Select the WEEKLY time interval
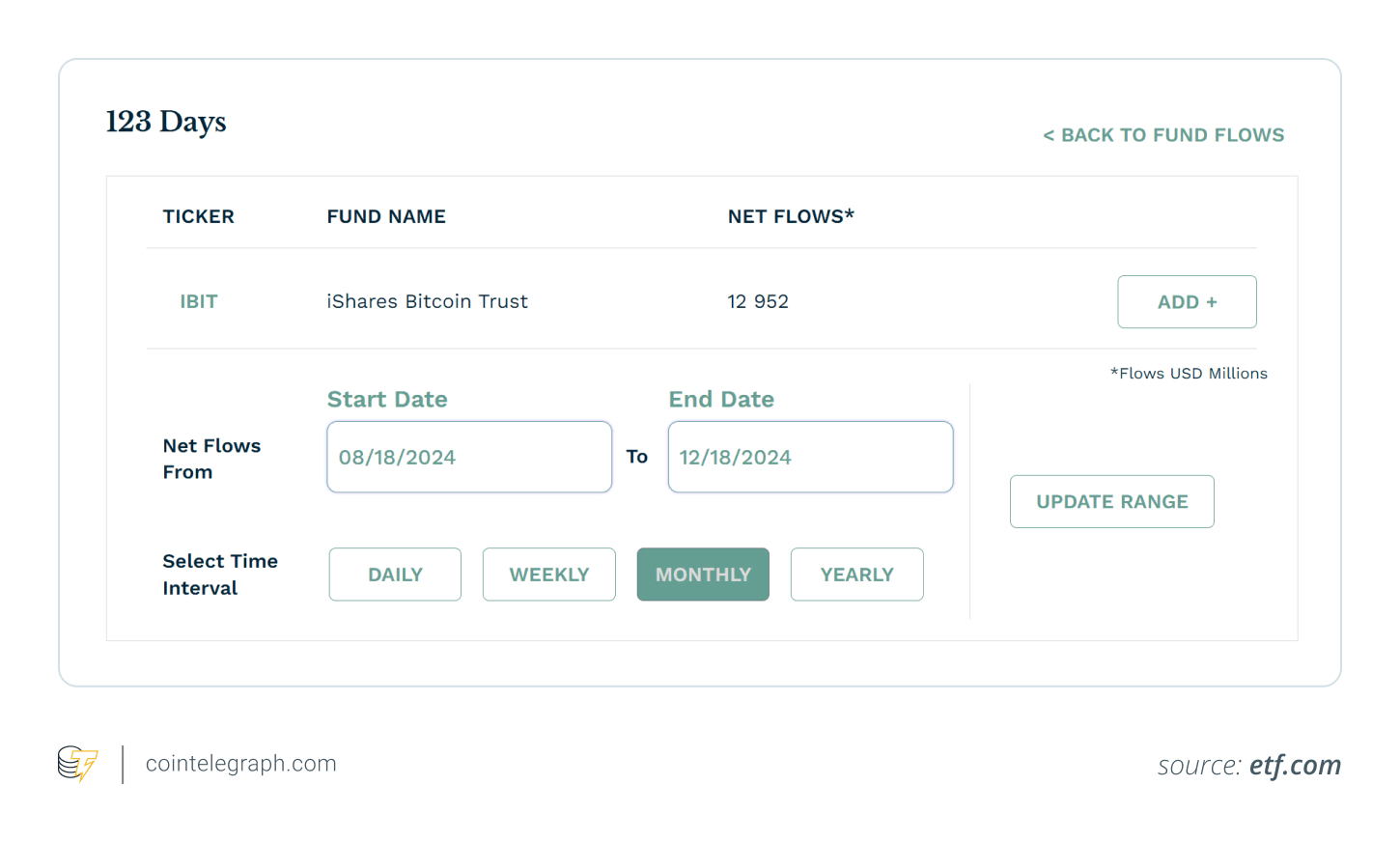This screenshot has width=1400, height=842. coord(548,574)
